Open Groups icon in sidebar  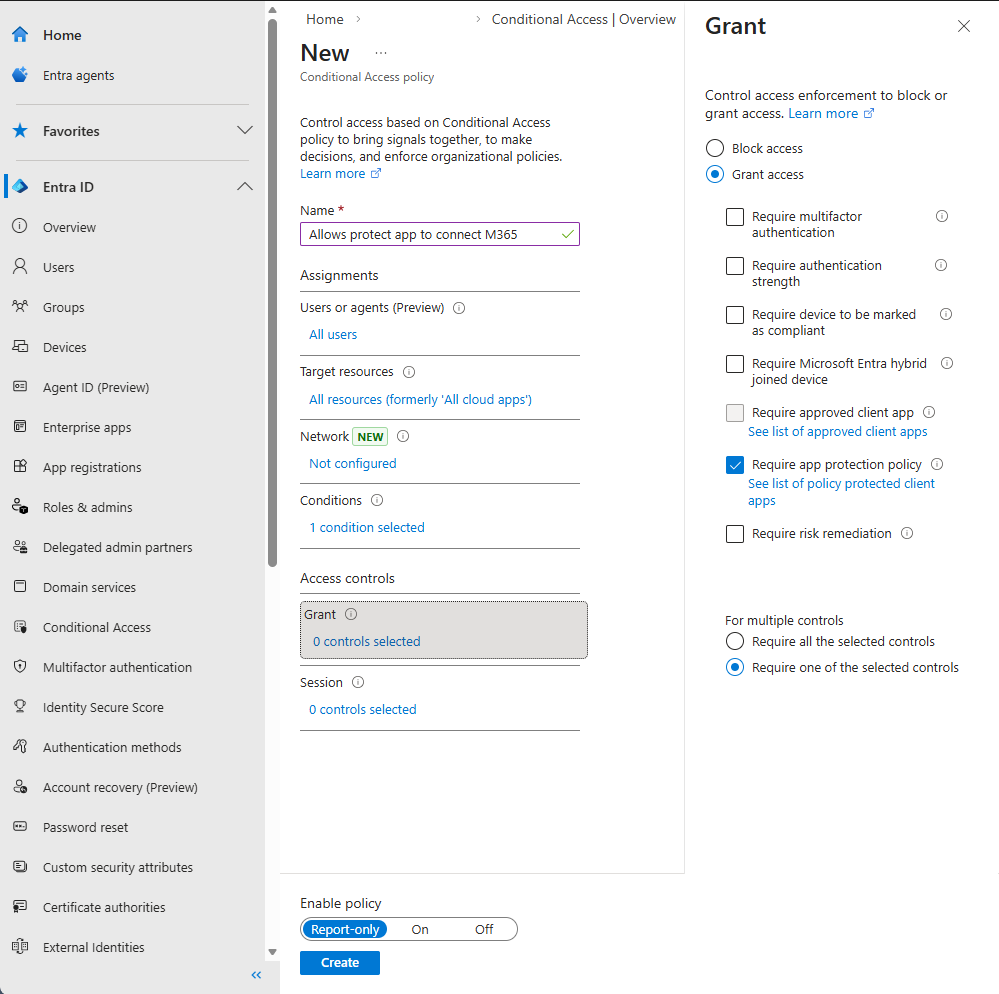pos(20,307)
